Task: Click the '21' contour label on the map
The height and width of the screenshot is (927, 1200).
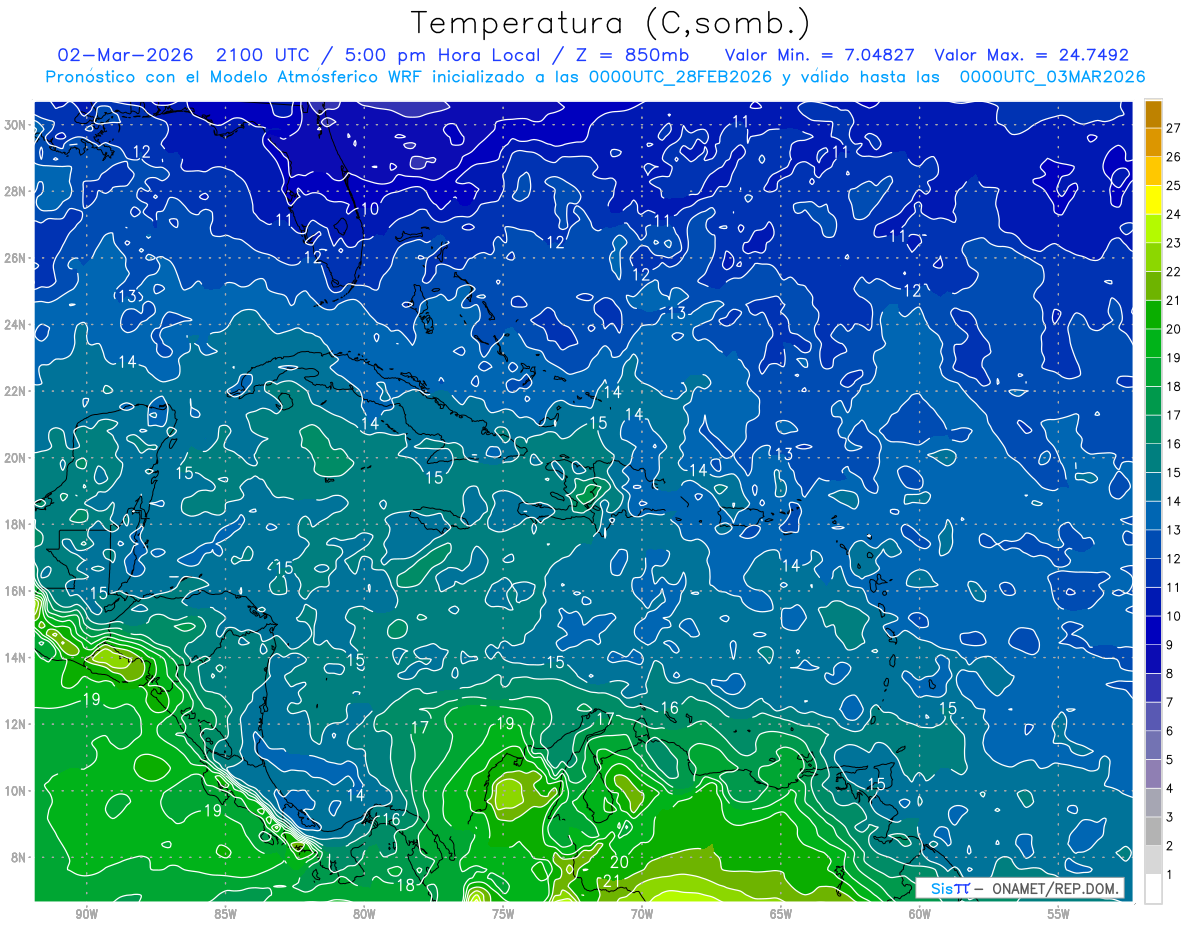Action: point(612,881)
